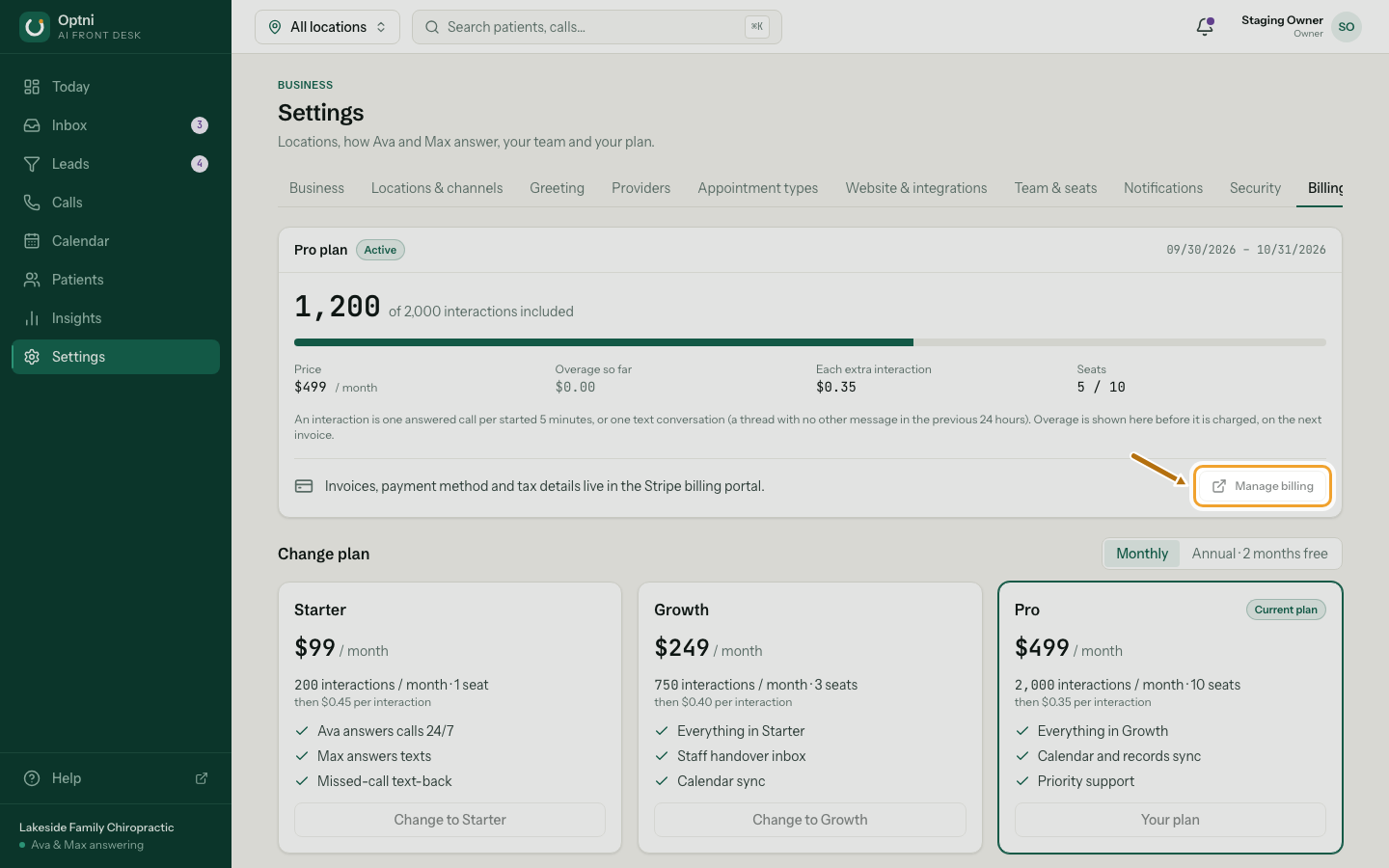The height and width of the screenshot is (868, 1389).
Task: Open the Inbox tray icon
Action: tap(32, 125)
